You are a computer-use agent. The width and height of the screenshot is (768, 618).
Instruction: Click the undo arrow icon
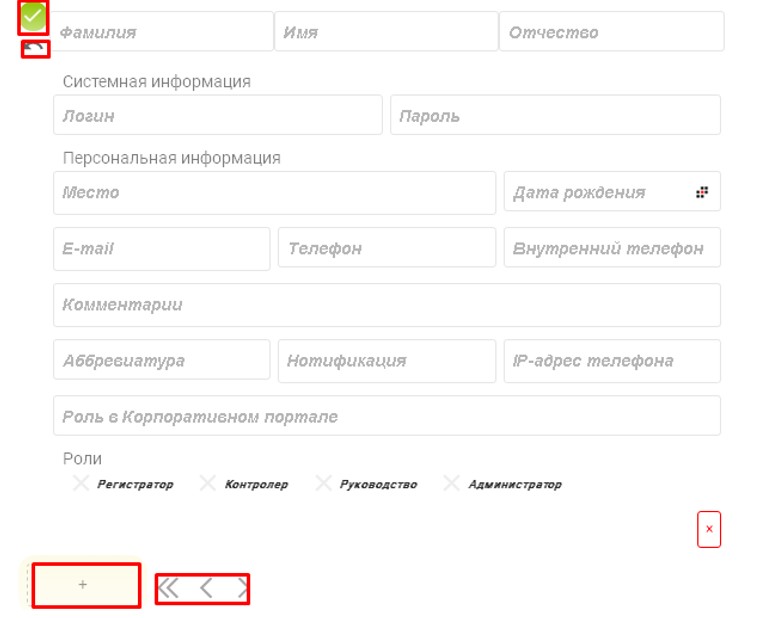(35, 48)
